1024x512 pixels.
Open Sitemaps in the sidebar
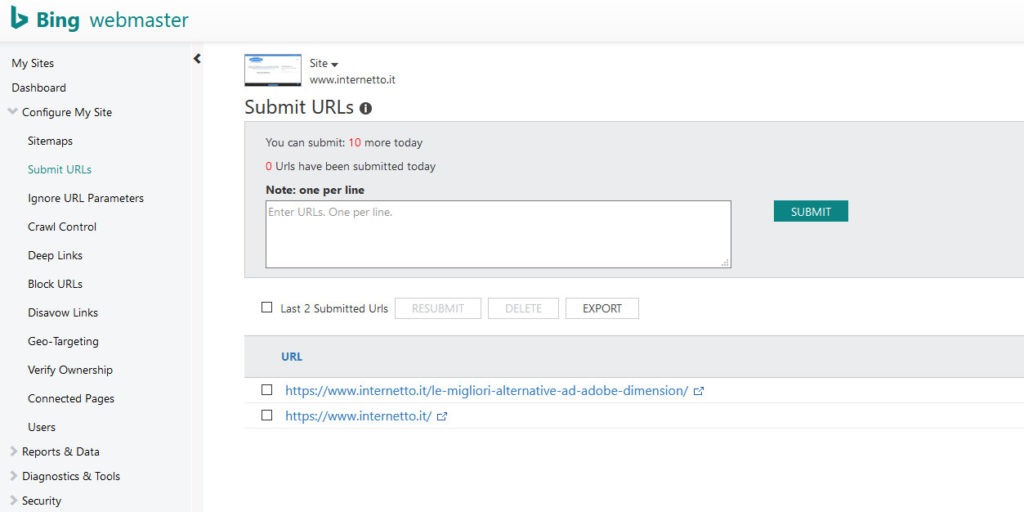click(50, 141)
